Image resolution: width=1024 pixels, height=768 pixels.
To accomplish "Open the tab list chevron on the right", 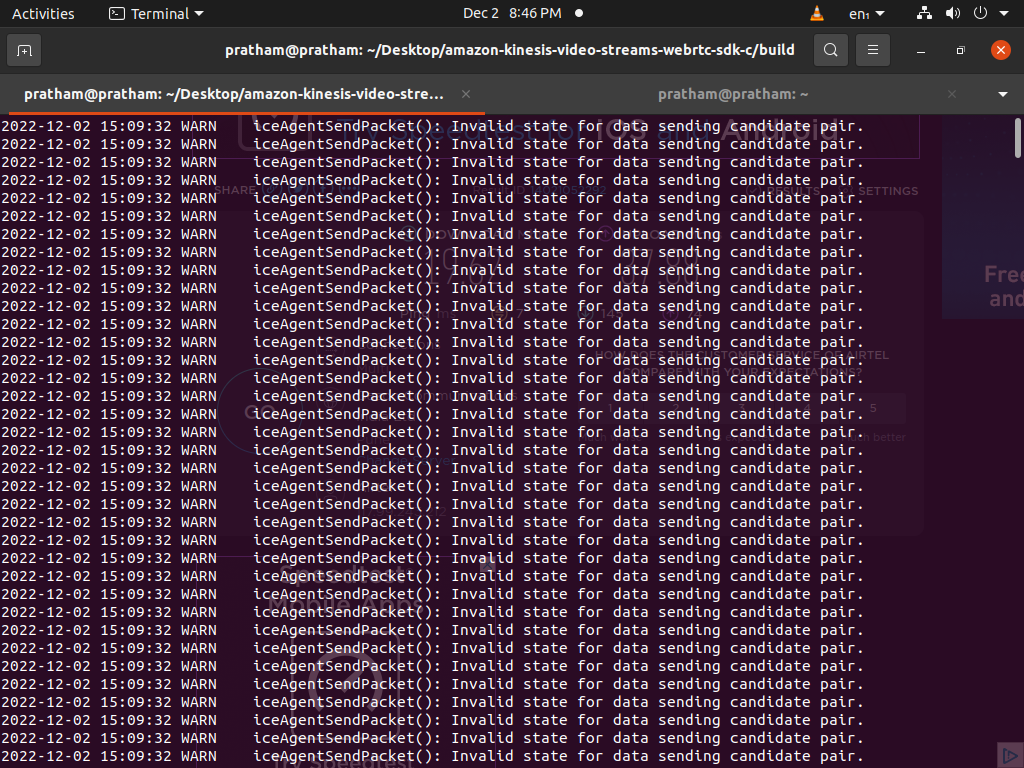I will click(1003, 93).
